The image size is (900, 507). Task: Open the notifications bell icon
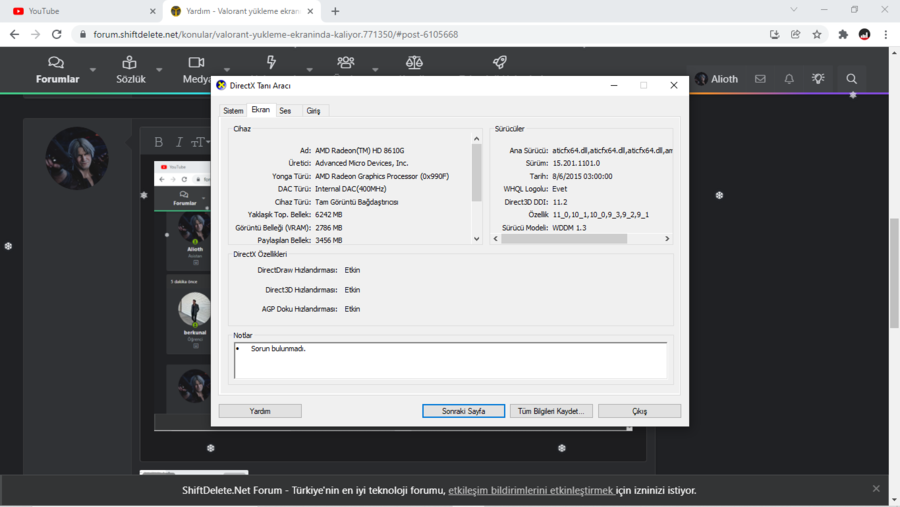(789, 79)
